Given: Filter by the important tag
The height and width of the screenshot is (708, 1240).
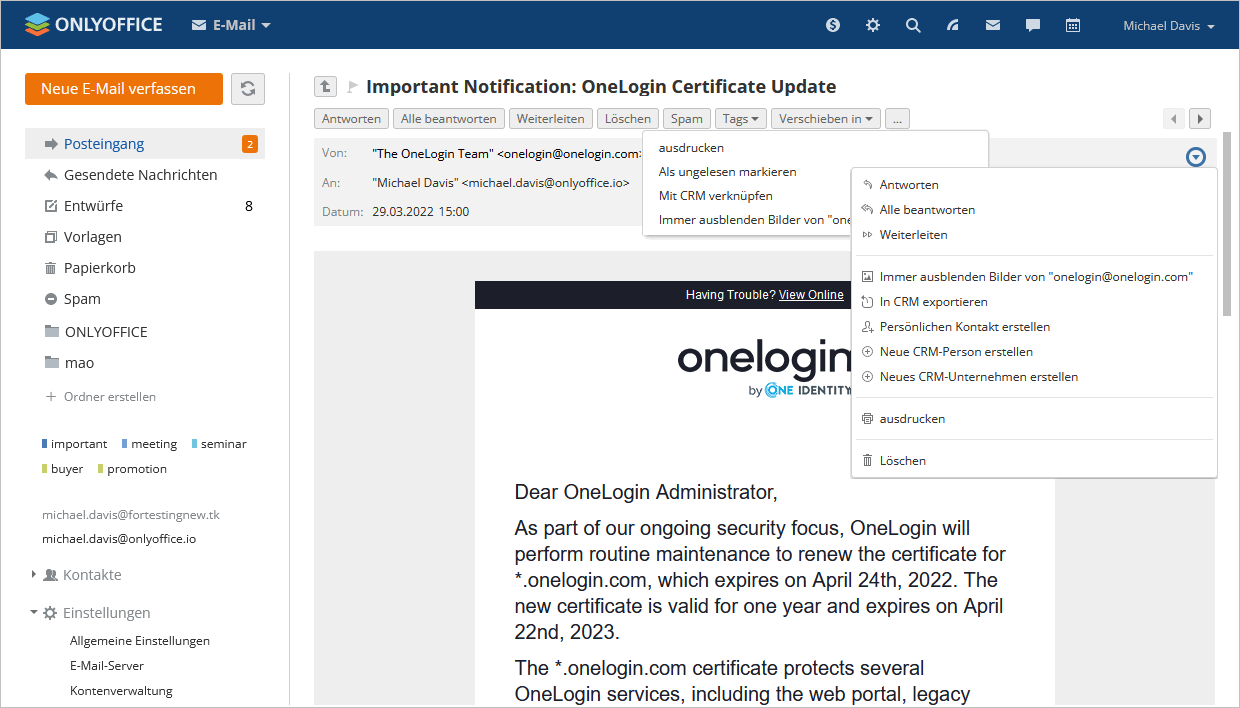Looking at the screenshot, I should tap(75, 444).
